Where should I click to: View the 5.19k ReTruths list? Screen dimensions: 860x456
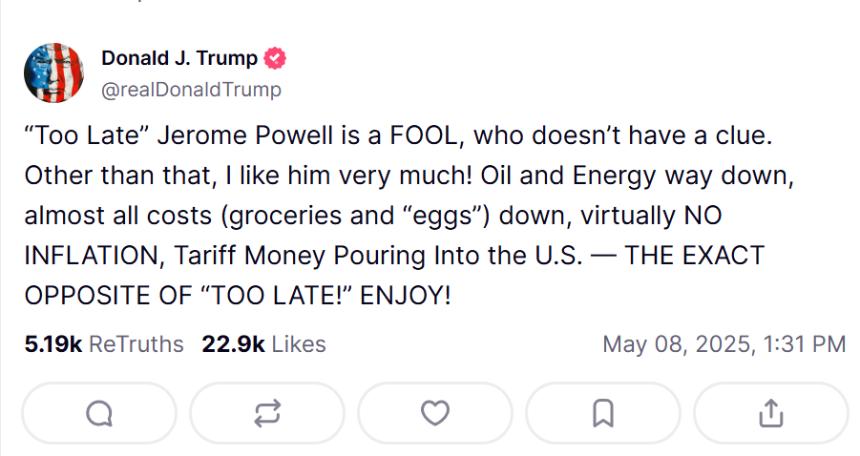(x=104, y=344)
